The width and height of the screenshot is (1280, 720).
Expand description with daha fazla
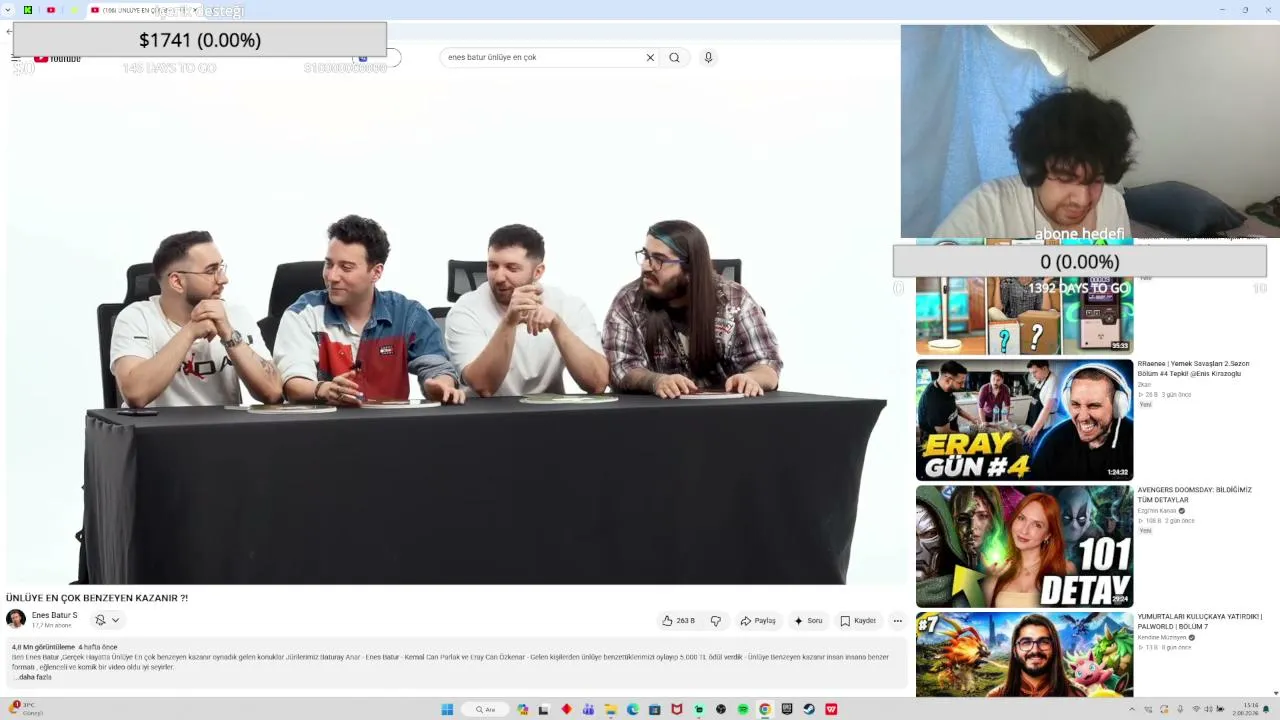[x=33, y=677]
